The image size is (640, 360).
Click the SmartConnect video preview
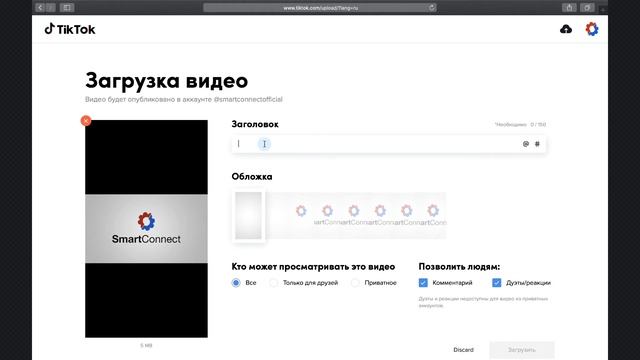146,229
